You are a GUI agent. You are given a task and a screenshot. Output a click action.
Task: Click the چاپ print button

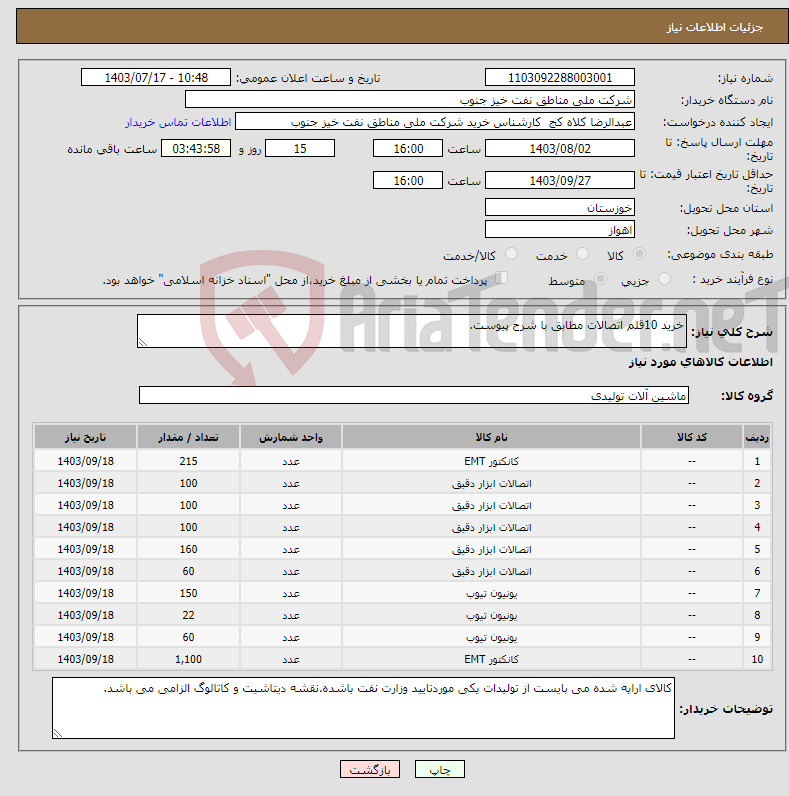(x=440, y=769)
